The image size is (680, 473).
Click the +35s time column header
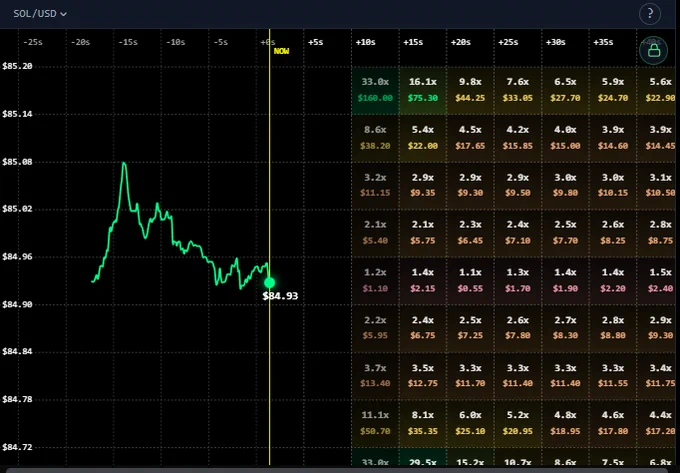(x=603, y=42)
